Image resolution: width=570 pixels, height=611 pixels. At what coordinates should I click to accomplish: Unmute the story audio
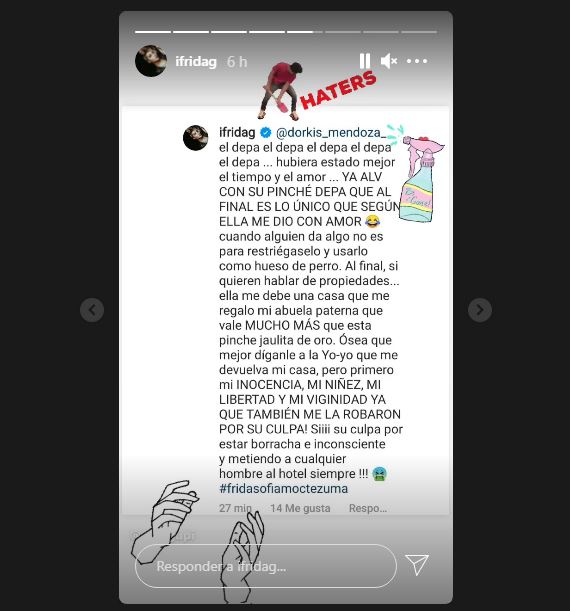[389, 61]
